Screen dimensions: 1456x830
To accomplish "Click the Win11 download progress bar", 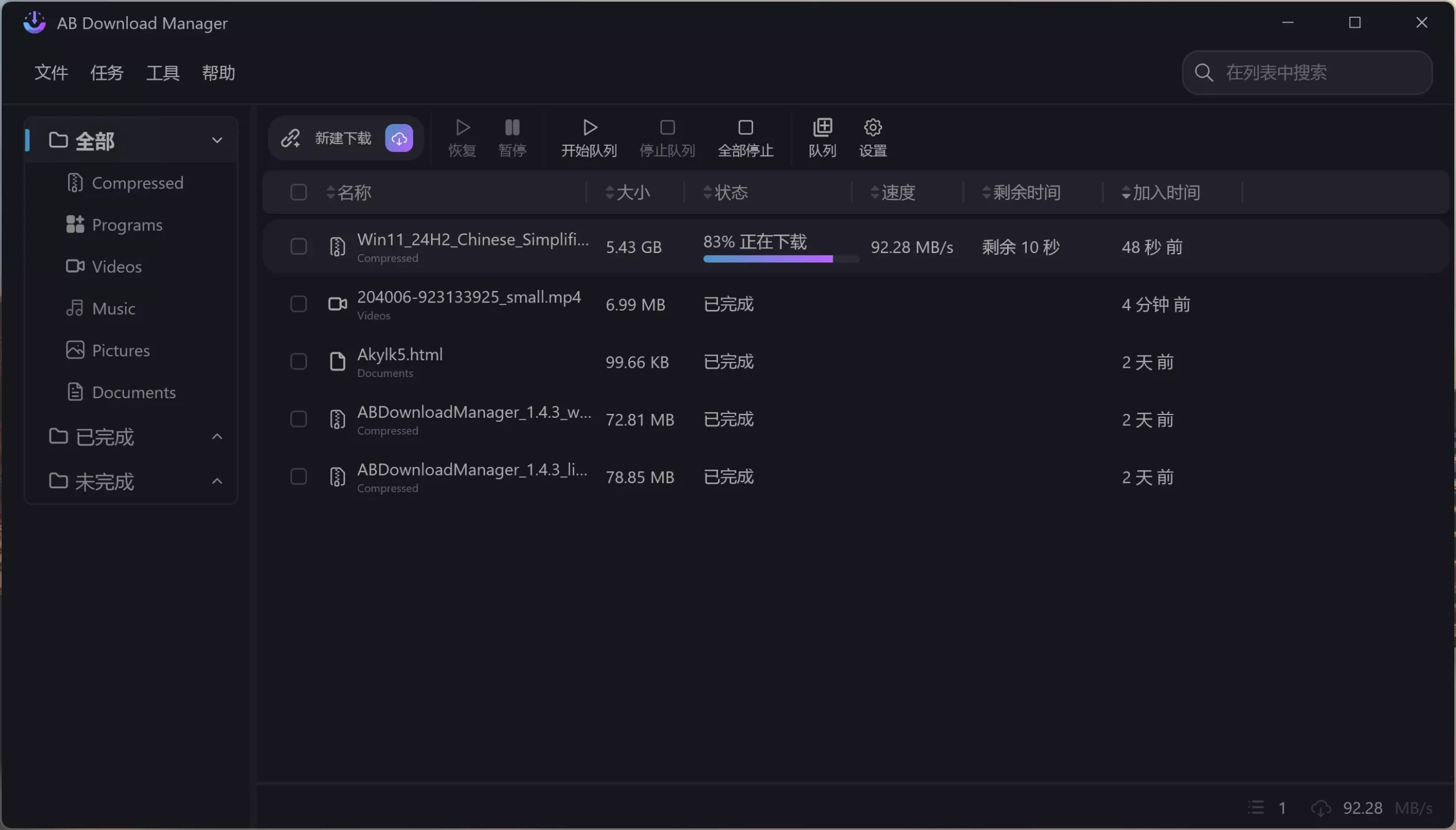I will click(780, 259).
